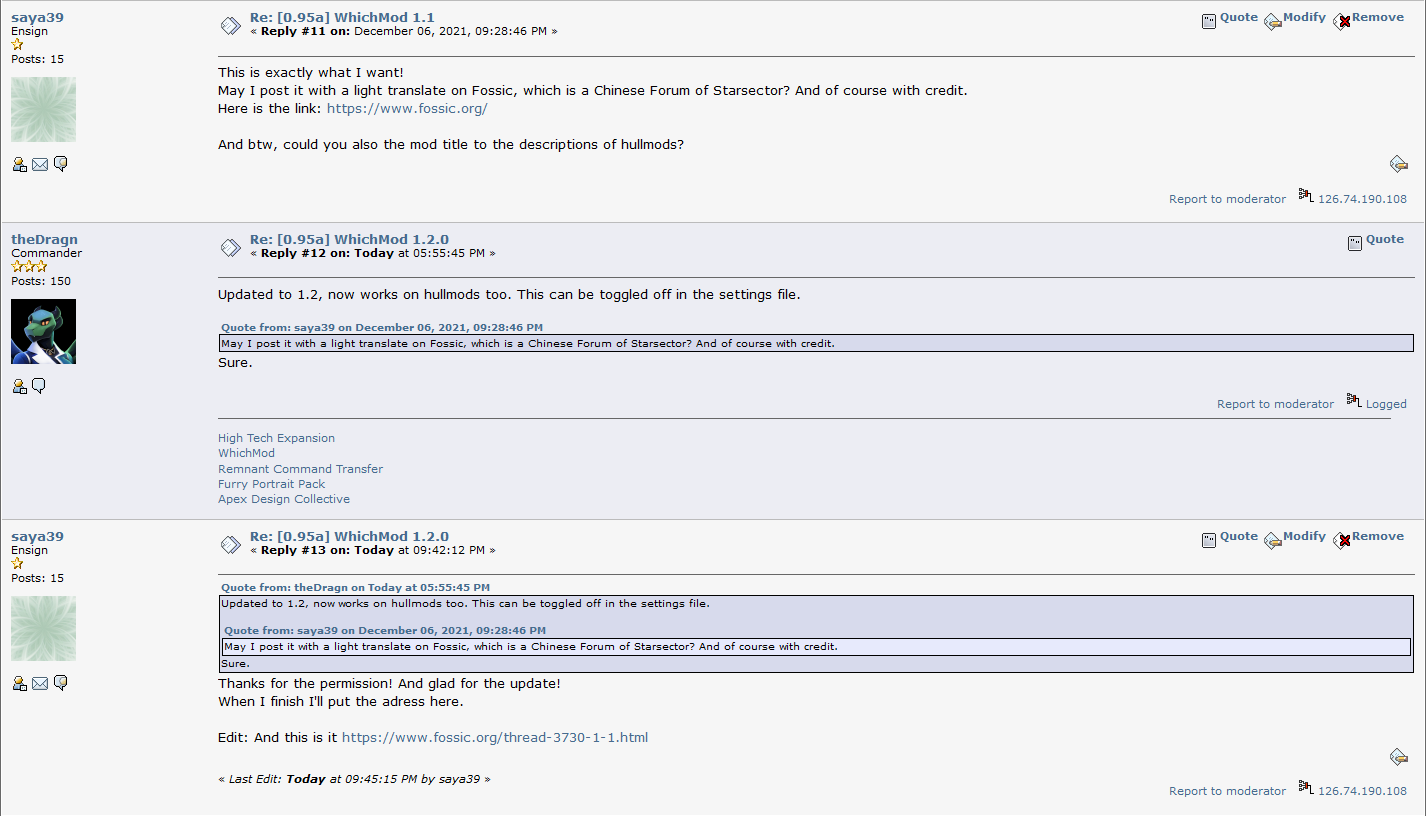Report Reply #12 to moderator
The width and height of the screenshot is (1426, 816).
(1275, 404)
